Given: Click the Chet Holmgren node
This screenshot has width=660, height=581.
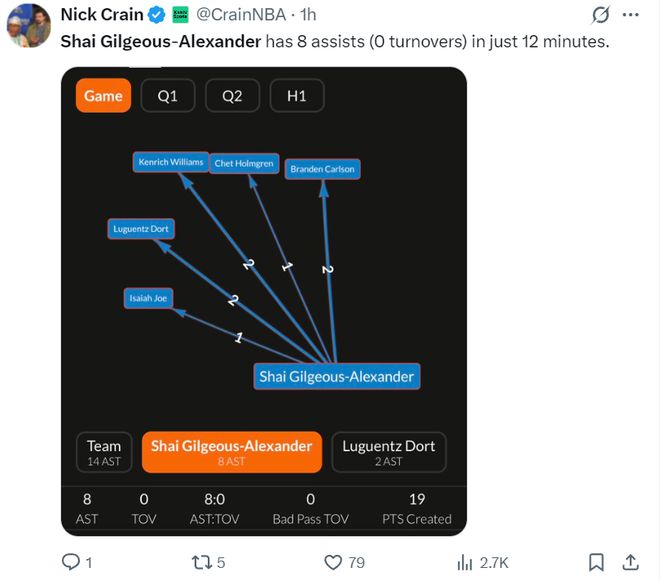Looking at the screenshot, I should pos(244,164).
